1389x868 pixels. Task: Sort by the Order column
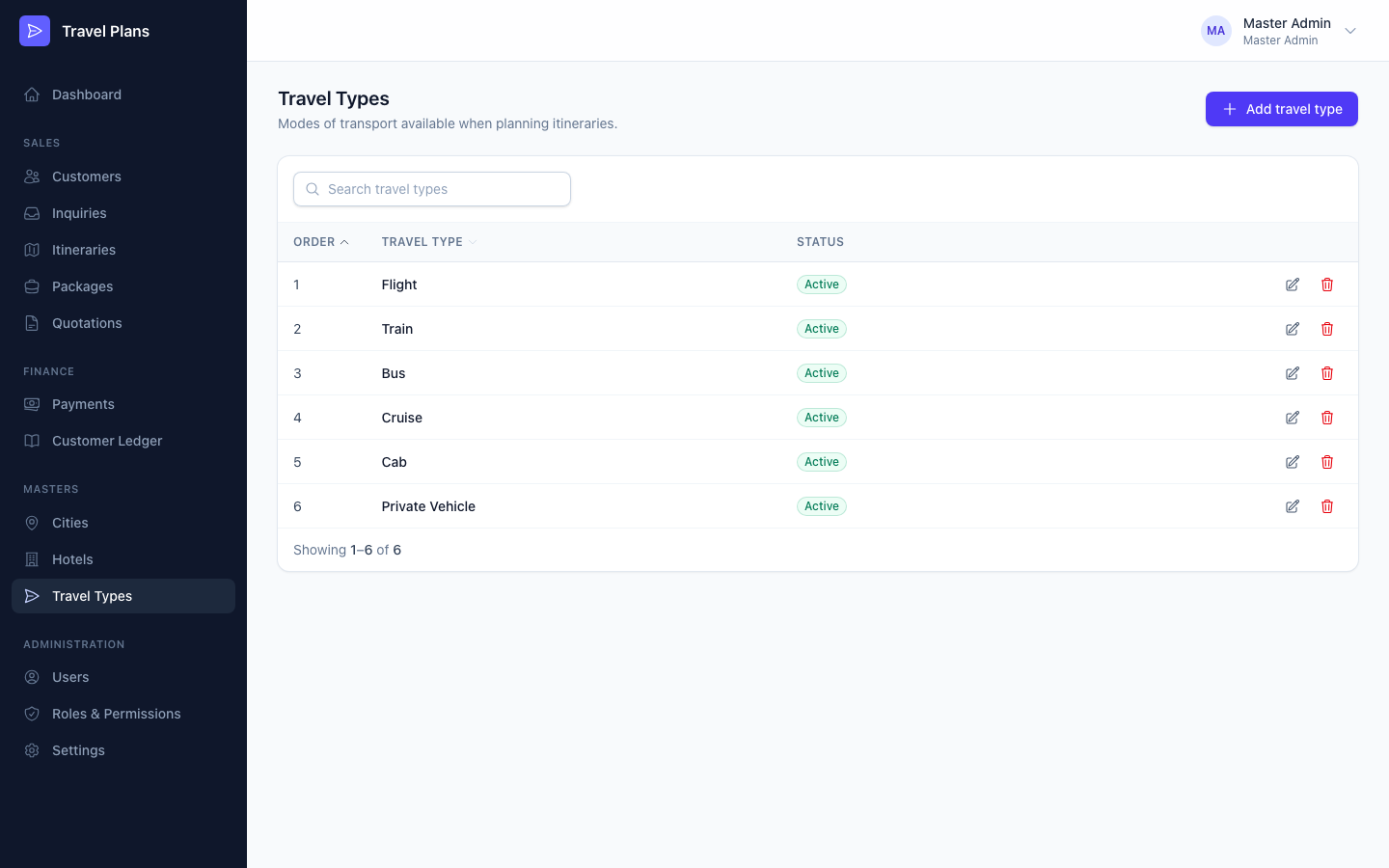click(x=321, y=242)
